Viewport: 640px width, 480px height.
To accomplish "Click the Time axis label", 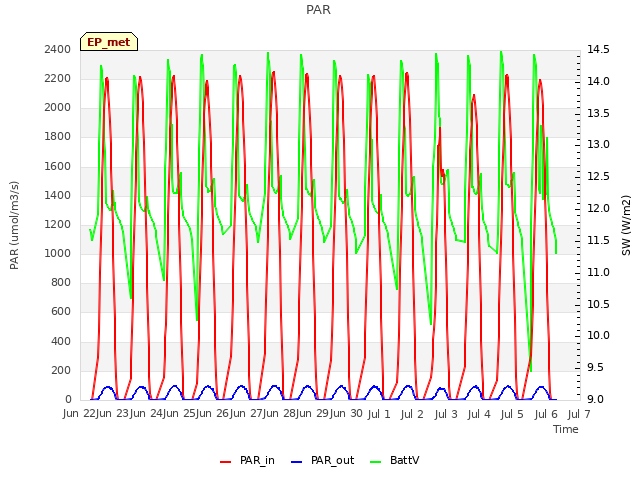I will [566, 429].
